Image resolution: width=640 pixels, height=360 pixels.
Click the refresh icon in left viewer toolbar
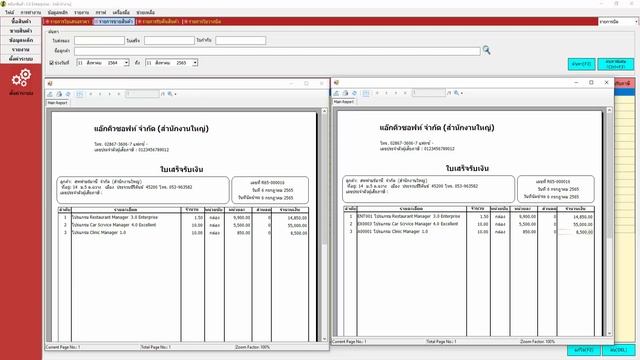tap(68, 94)
